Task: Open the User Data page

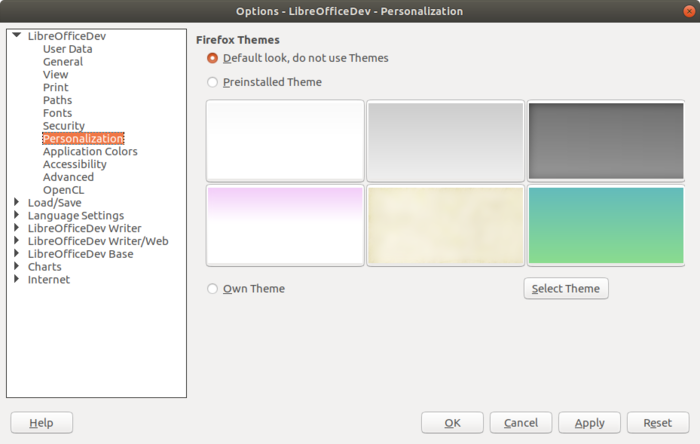Action: tap(67, 49)
